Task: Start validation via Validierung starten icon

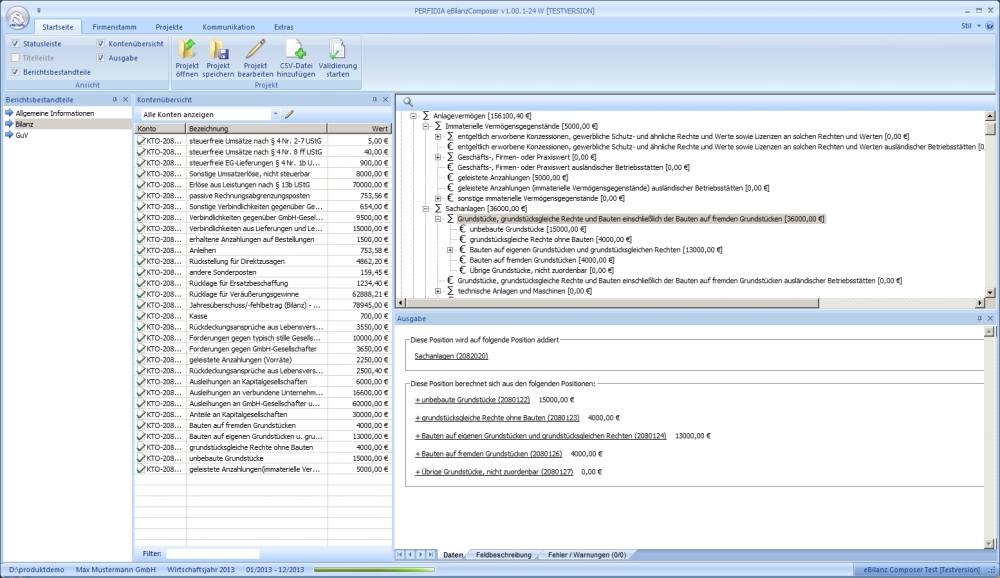Action: tap(337, 49)
